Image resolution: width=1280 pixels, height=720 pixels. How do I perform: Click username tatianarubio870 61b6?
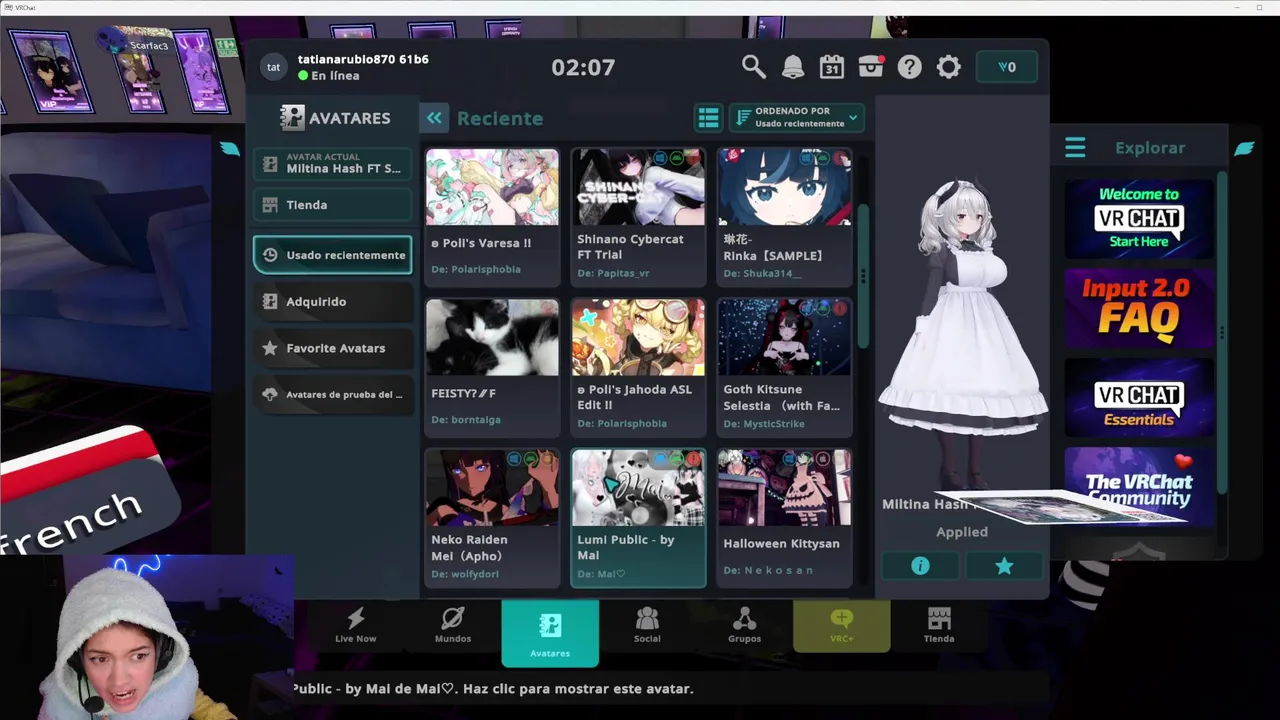363,59
